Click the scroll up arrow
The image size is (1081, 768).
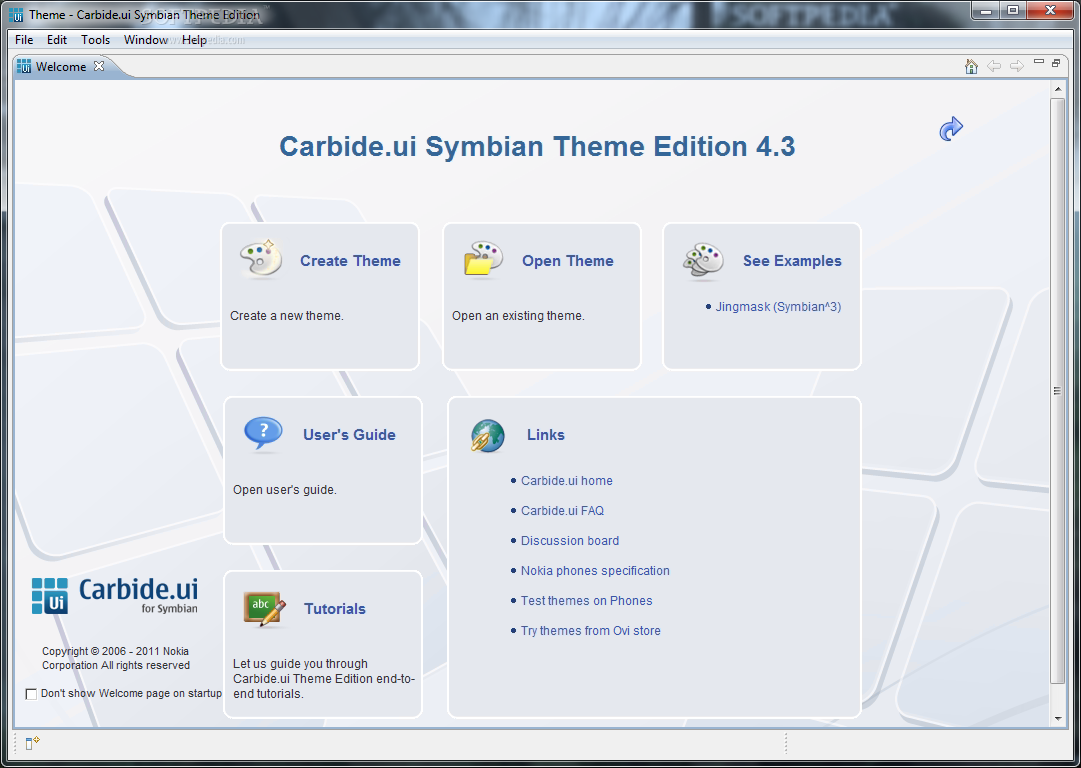1058,88
